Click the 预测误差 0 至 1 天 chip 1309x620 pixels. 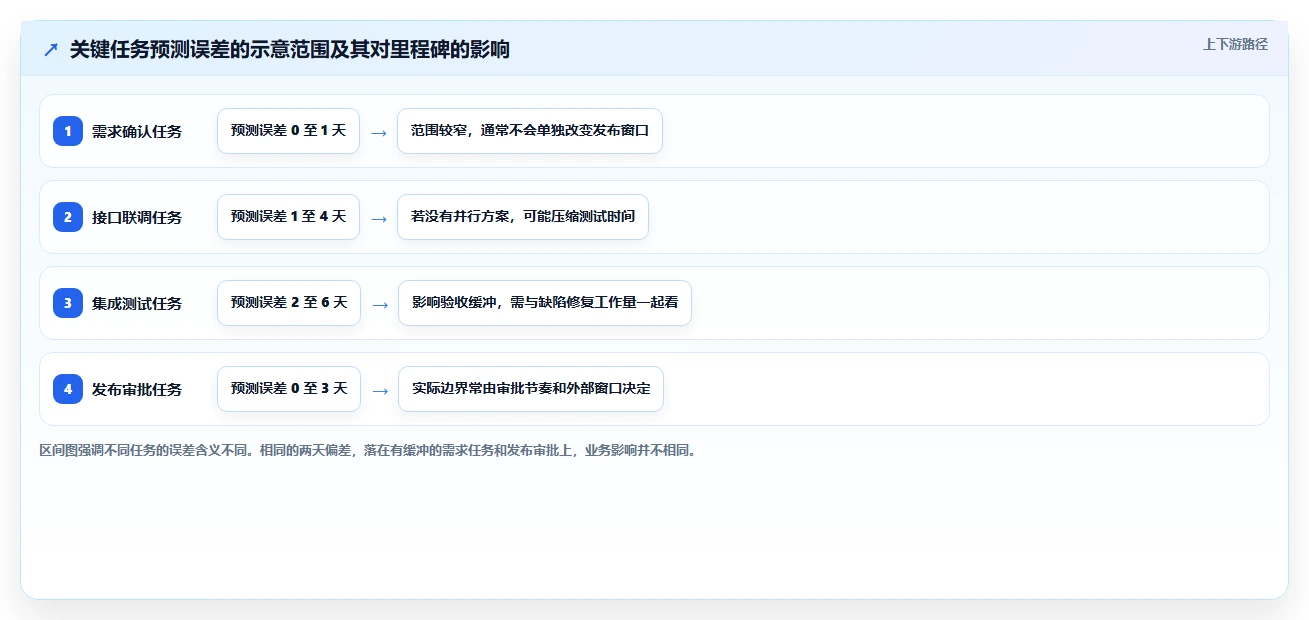tap(288, 131)
